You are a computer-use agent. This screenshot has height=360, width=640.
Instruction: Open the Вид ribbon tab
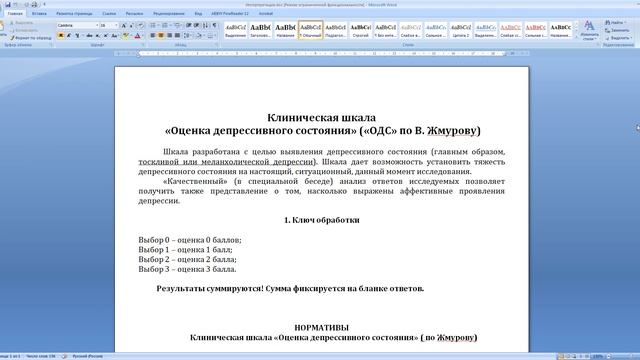(198, 13)
